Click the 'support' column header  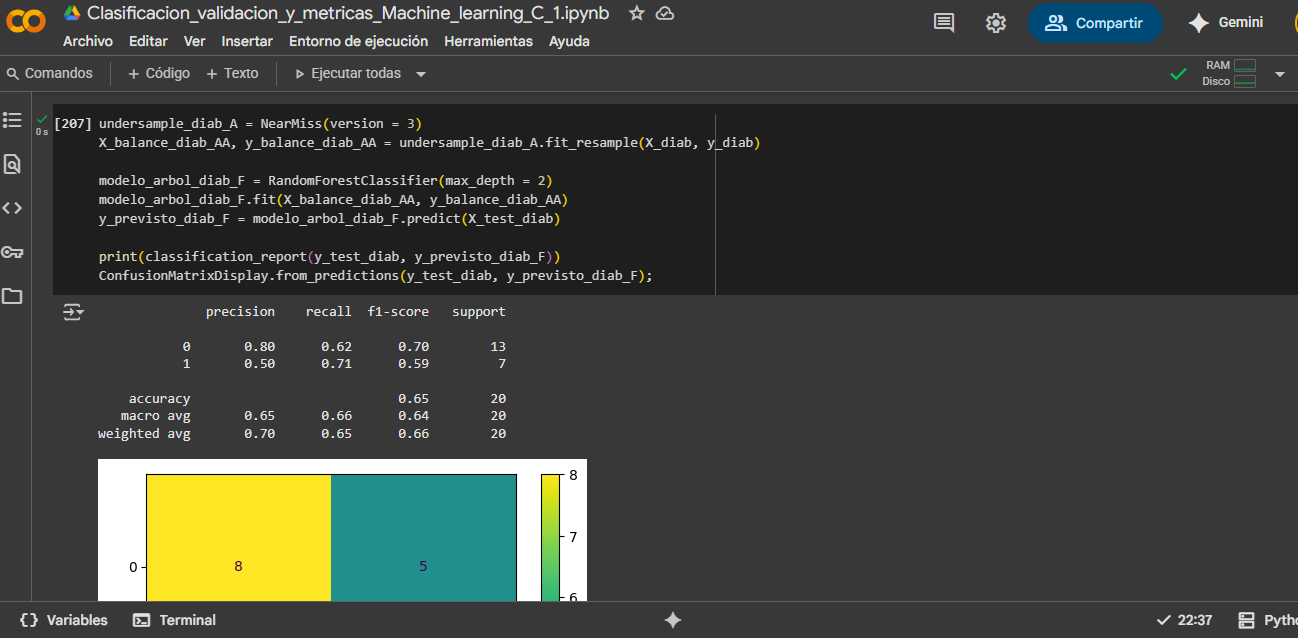click(479, 312)
